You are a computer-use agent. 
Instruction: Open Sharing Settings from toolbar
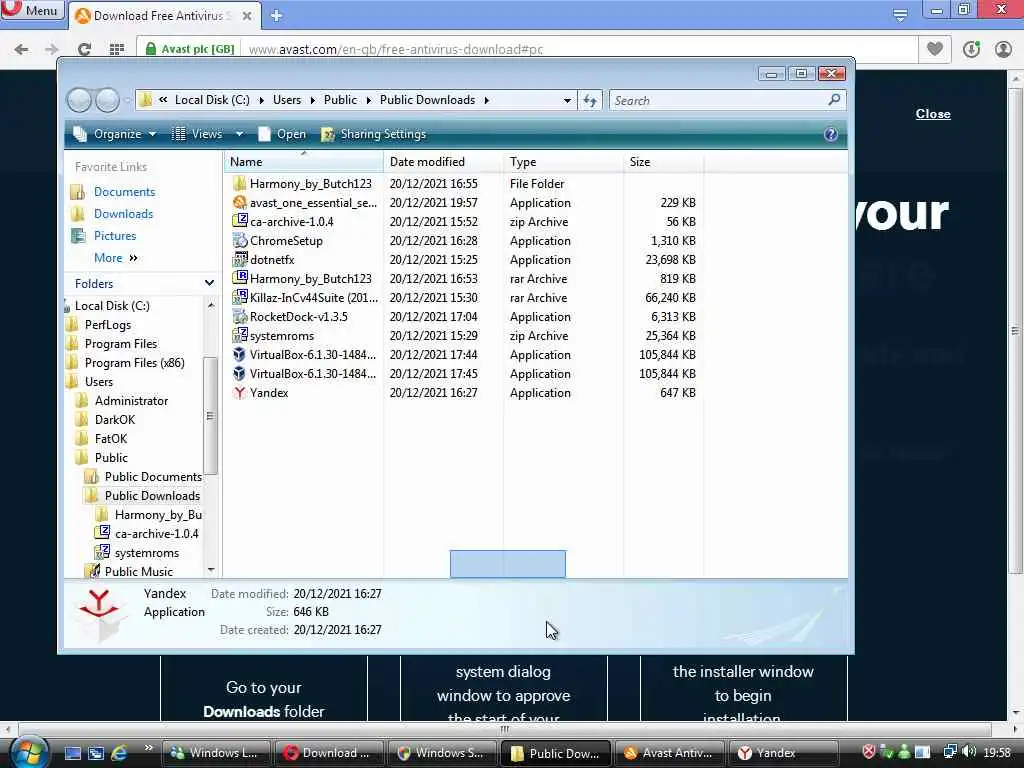[x=374, y=134]
